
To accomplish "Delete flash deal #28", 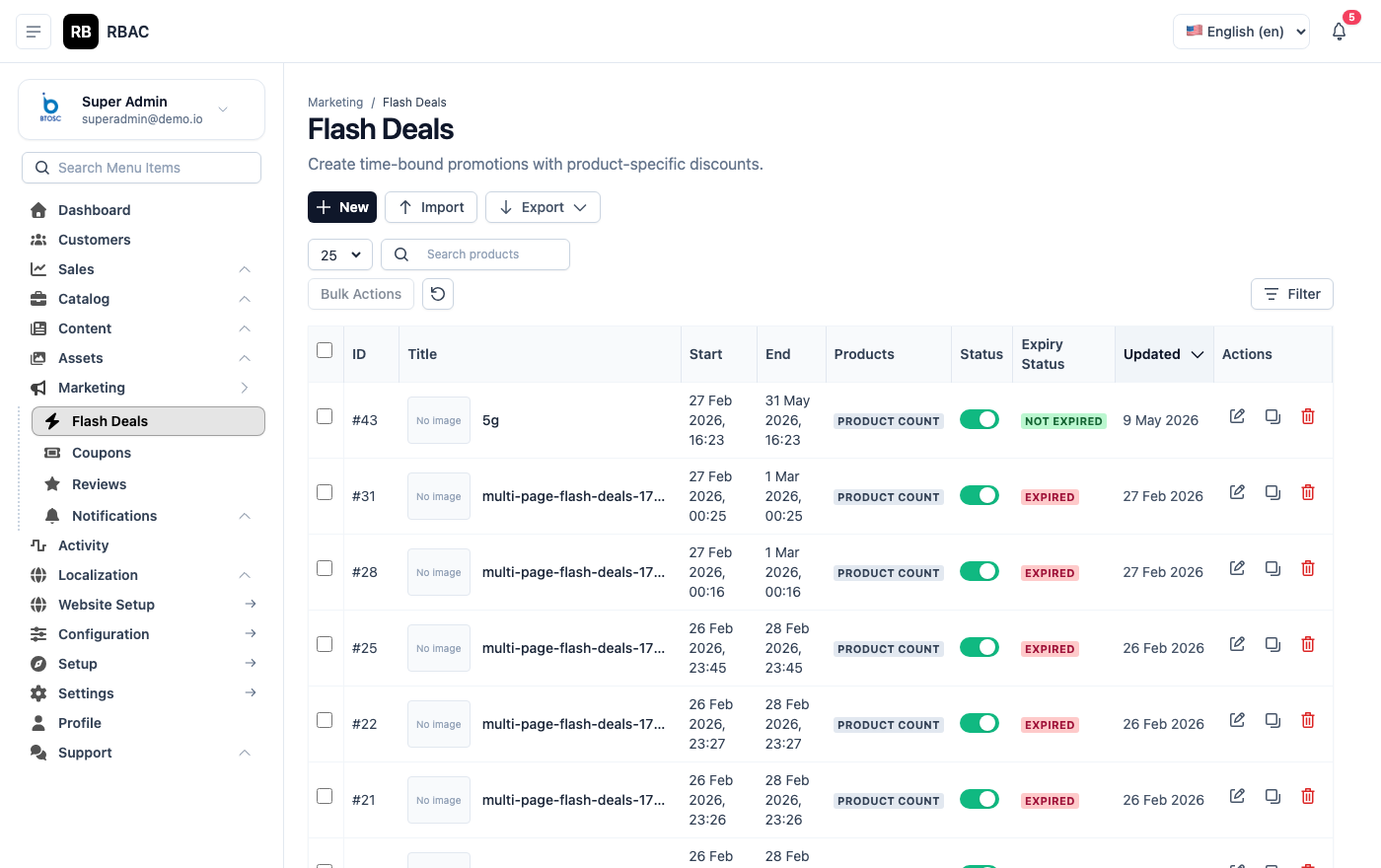I will 1308,568.
